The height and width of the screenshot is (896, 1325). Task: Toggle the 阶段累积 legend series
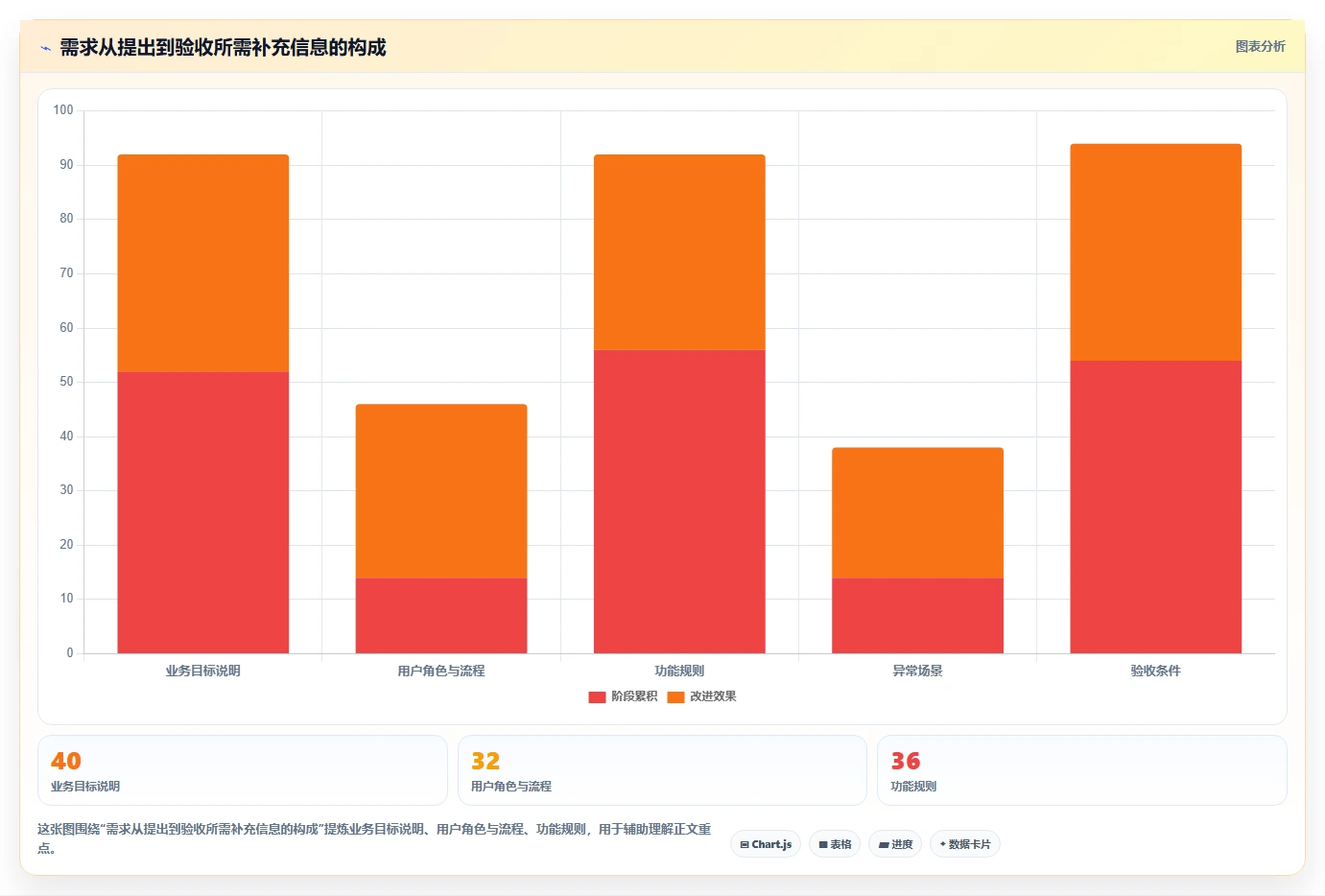pyautogui.click(x=623, y=696)
